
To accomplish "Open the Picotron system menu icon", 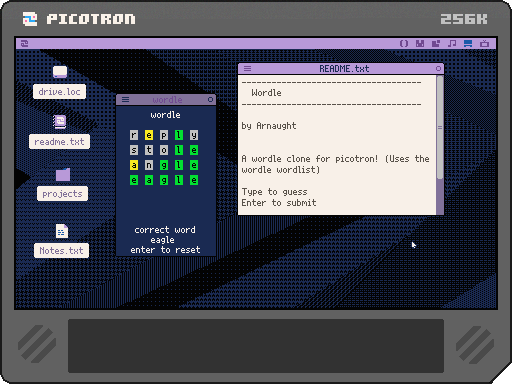I will [24, 44].
